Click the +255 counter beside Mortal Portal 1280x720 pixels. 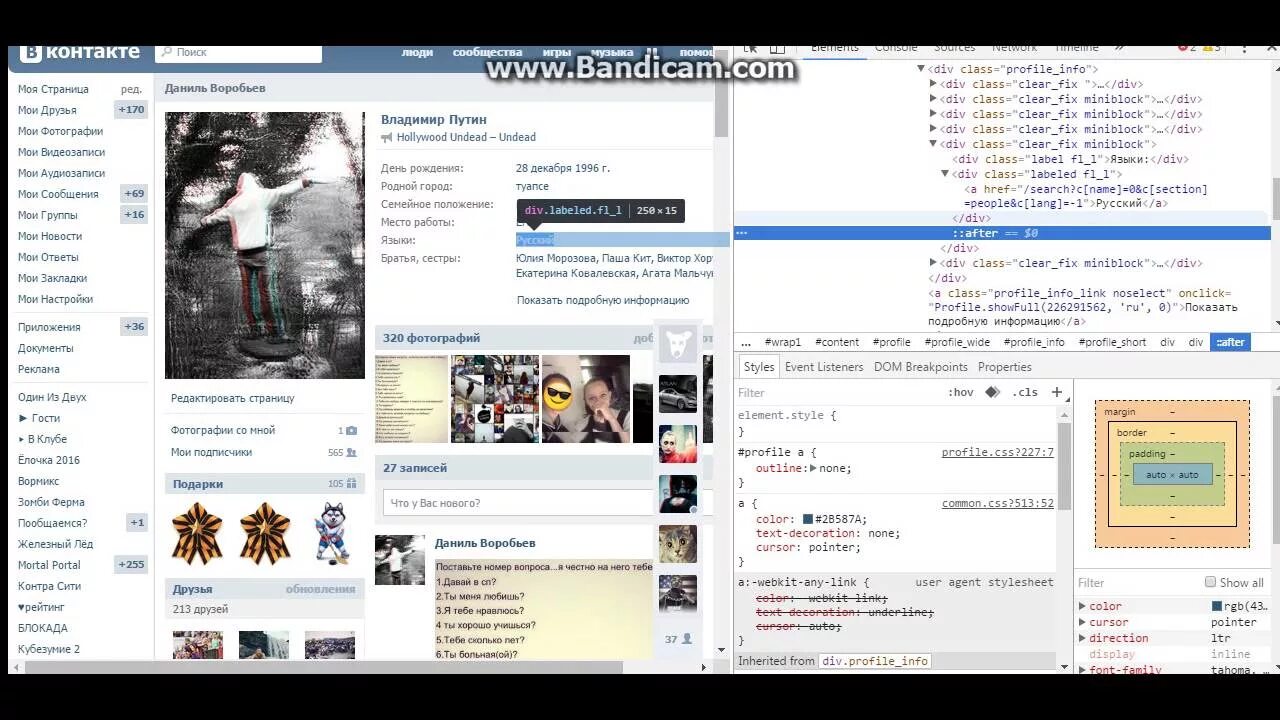coord(131,565)
